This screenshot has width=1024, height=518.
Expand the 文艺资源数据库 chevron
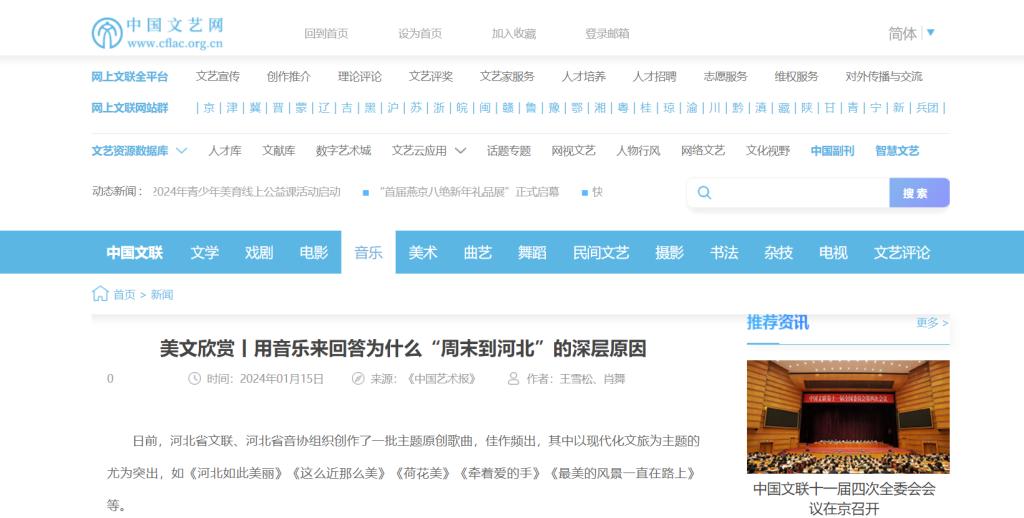[182, 151]
